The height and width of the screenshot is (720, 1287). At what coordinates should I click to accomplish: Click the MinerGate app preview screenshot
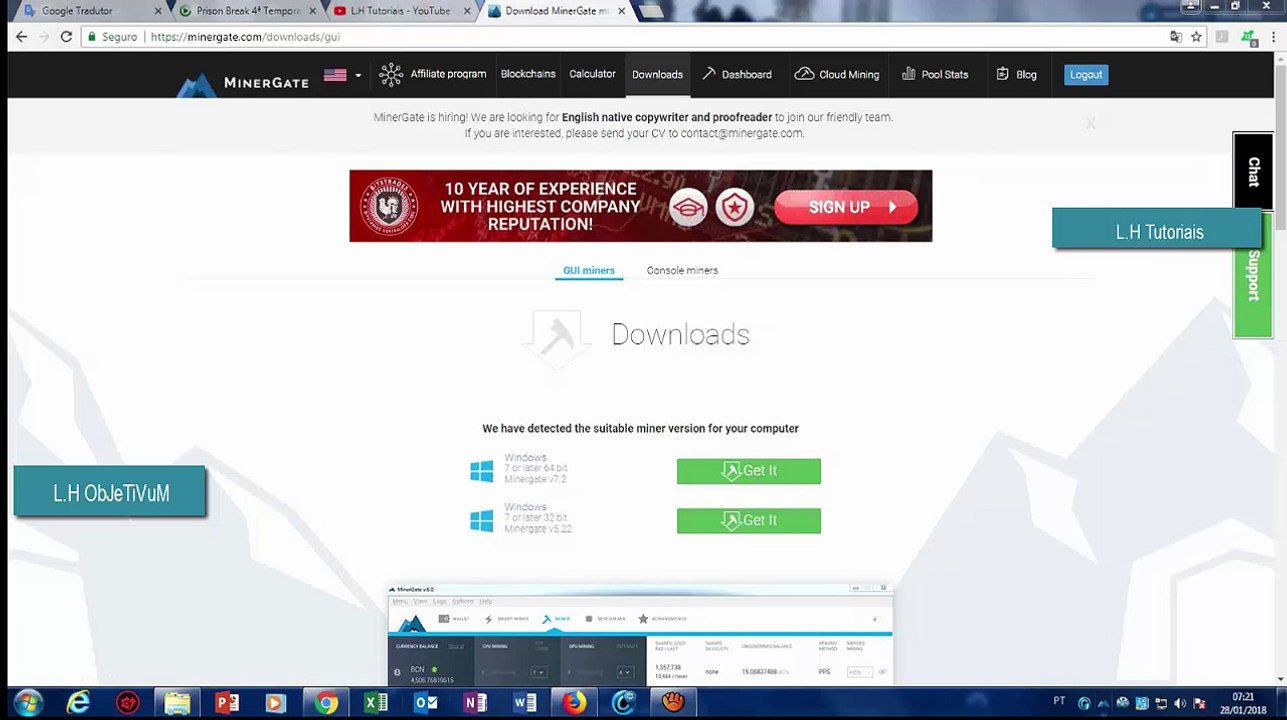[x=640, y=635]
